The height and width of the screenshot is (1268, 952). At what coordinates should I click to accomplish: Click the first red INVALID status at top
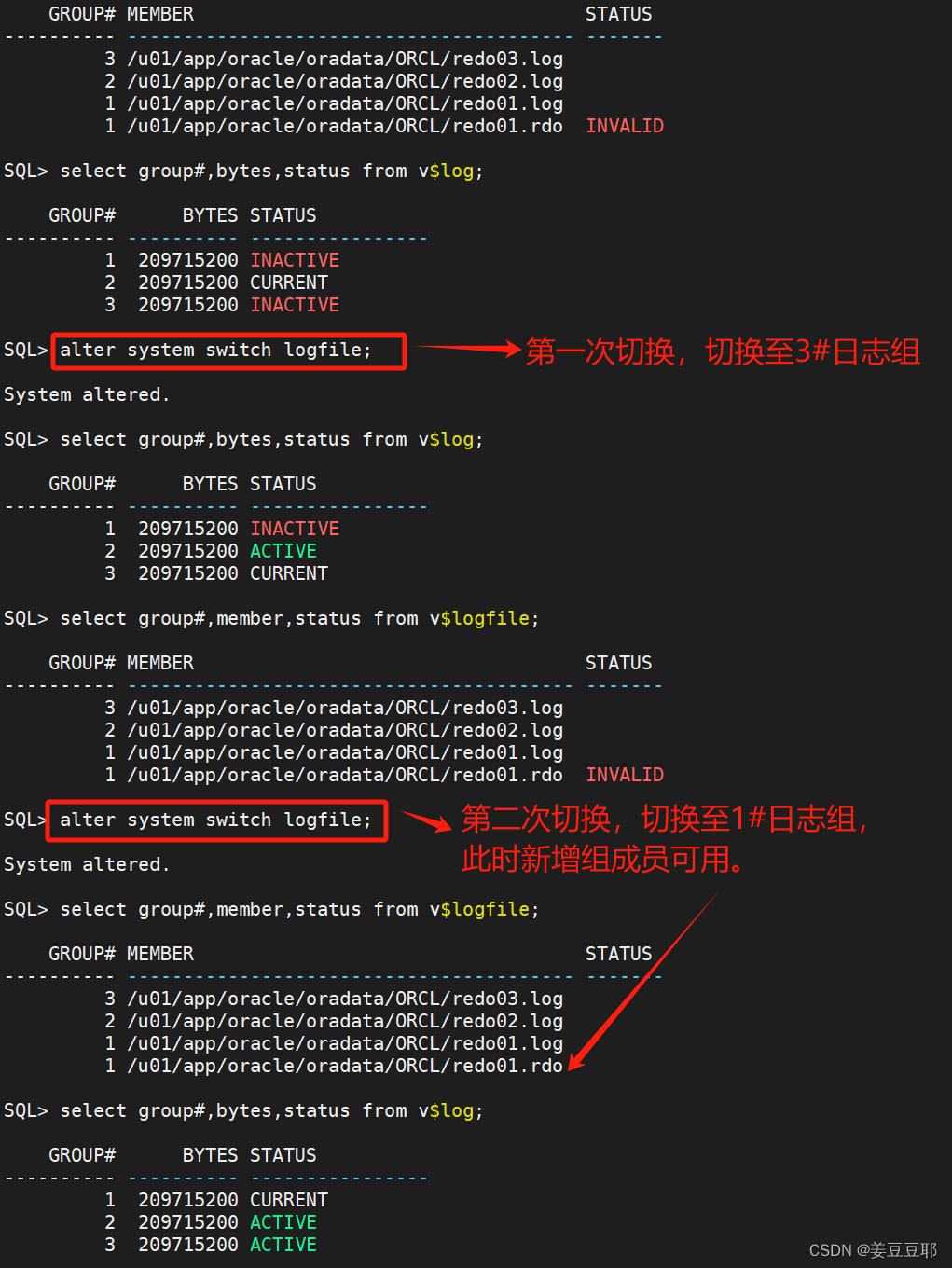[x=625, y=126]
